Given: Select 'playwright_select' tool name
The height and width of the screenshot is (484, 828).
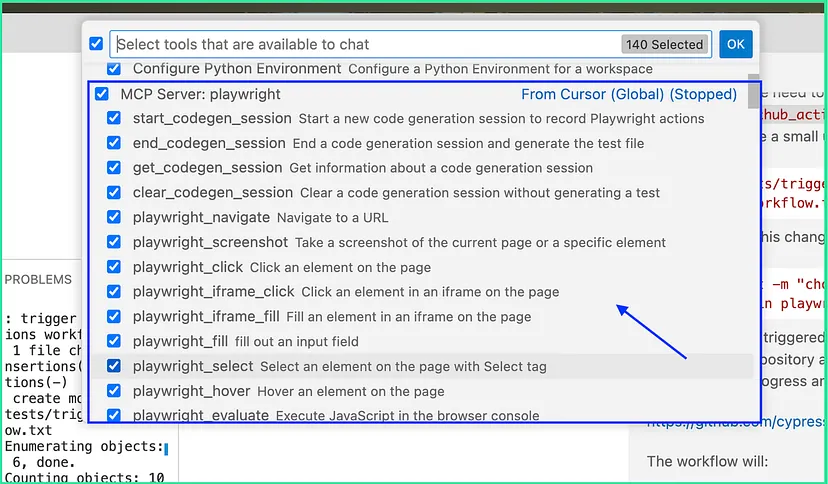Looking at the screenshot, I should (x=193, y=366).
